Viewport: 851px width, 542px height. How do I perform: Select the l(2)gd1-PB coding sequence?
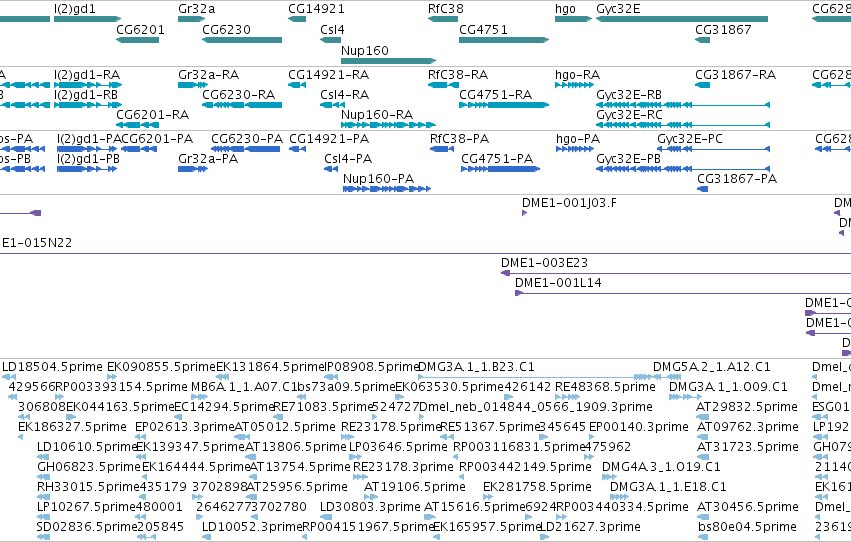click(87, 169)
